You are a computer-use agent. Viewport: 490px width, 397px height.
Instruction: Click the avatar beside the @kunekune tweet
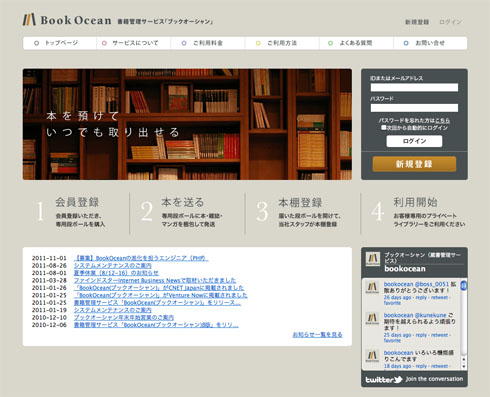click(x=372, y=318)
